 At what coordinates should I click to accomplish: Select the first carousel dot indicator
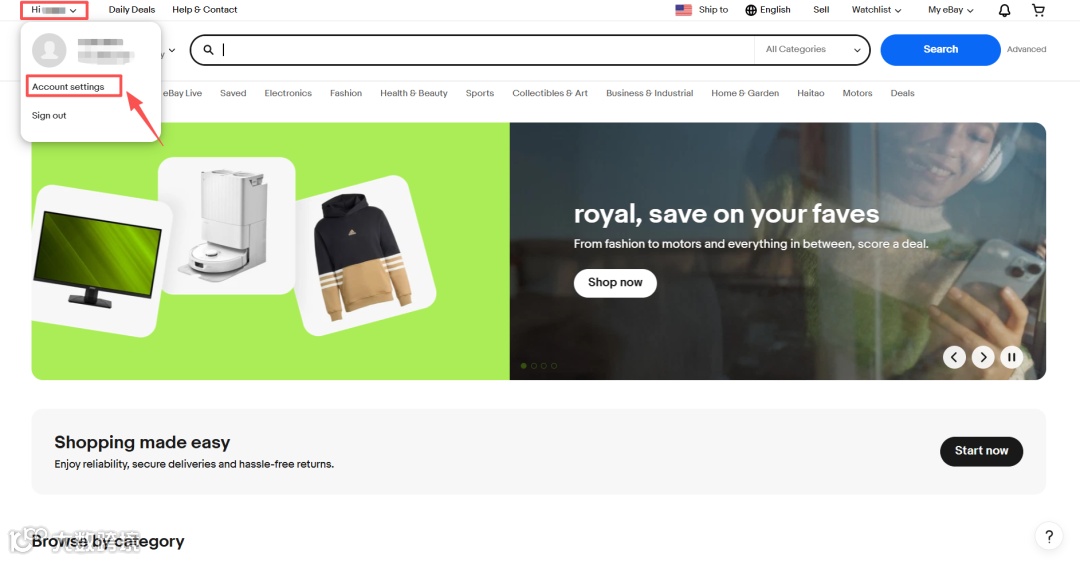523,366
